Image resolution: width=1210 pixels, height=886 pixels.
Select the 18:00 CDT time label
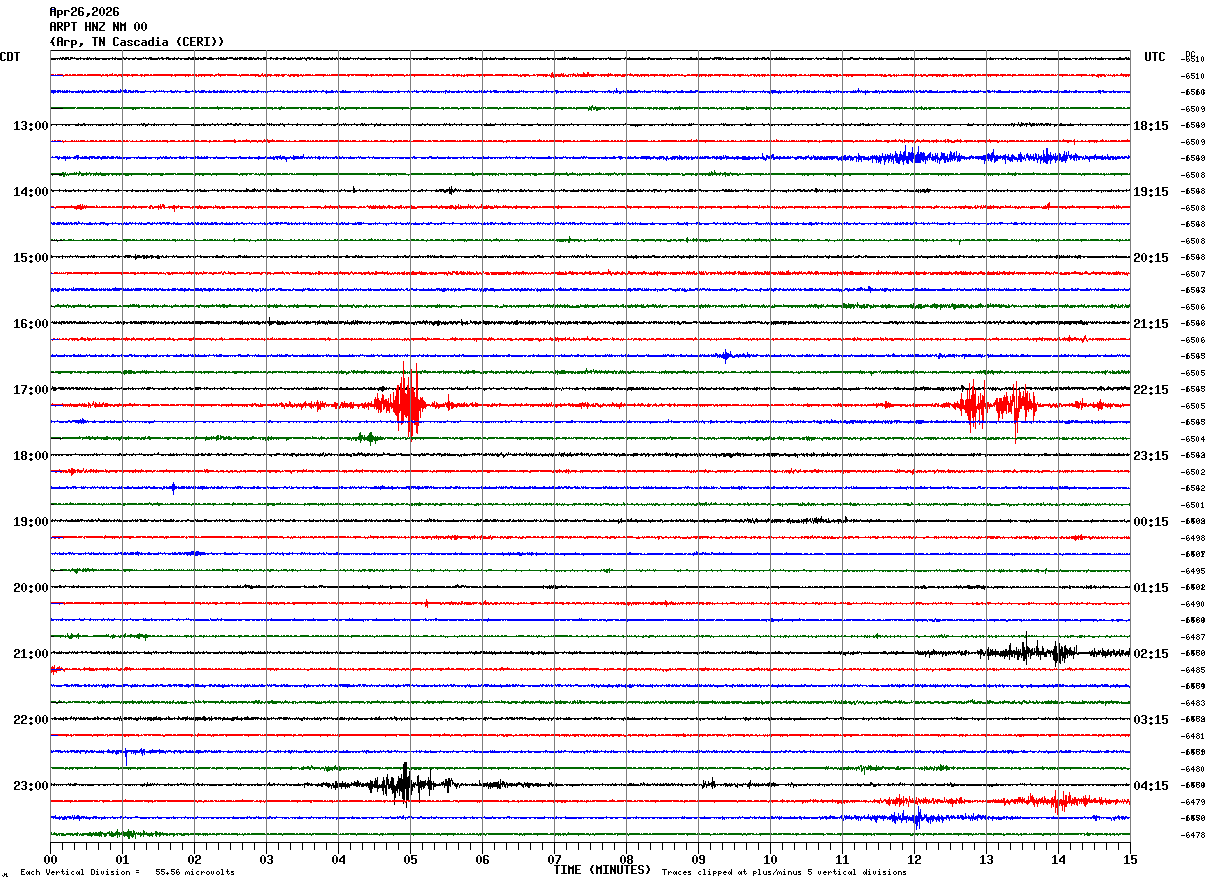tap(30, 456)
